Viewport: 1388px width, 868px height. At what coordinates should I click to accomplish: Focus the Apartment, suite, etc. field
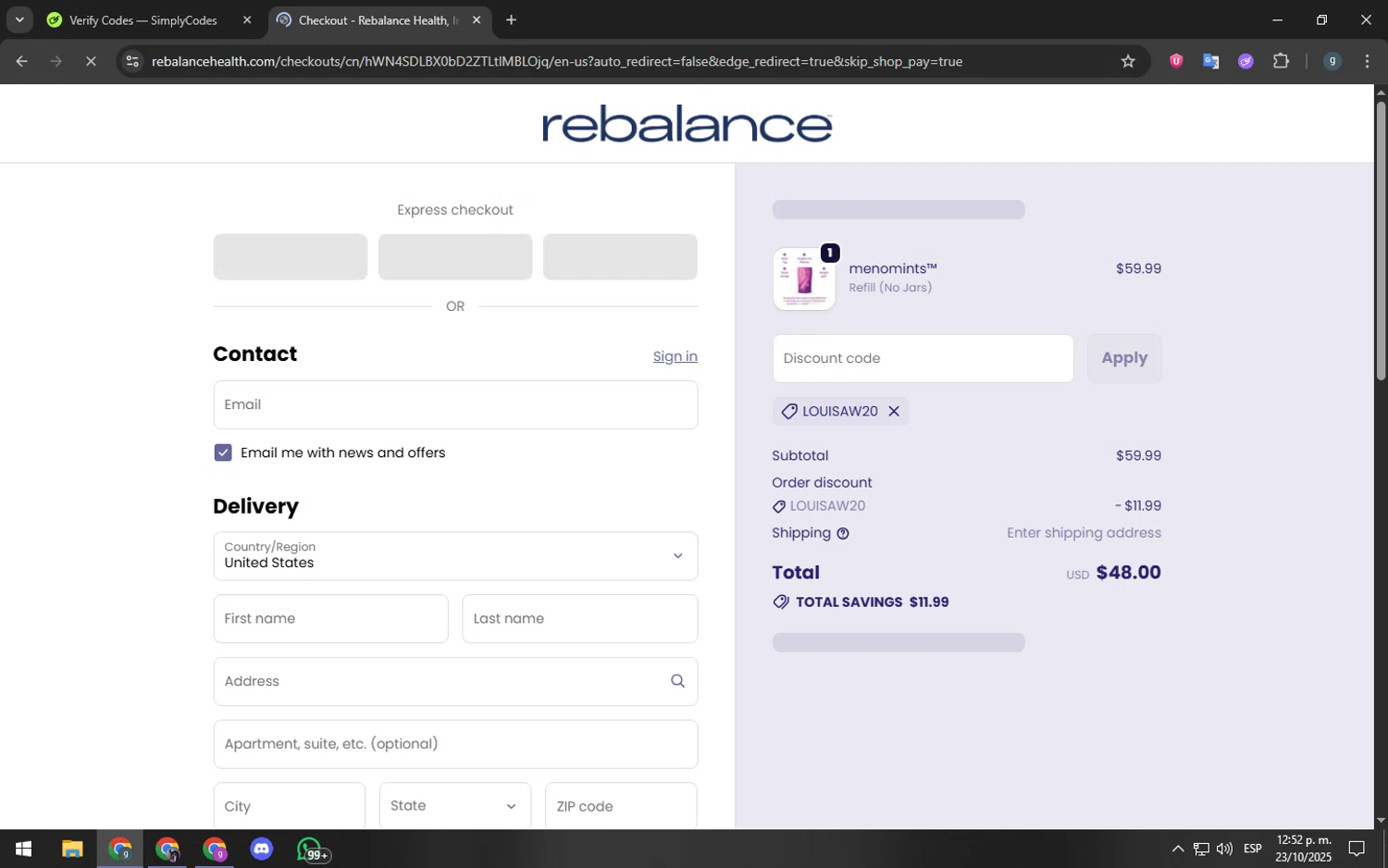[x=455, y=744]
